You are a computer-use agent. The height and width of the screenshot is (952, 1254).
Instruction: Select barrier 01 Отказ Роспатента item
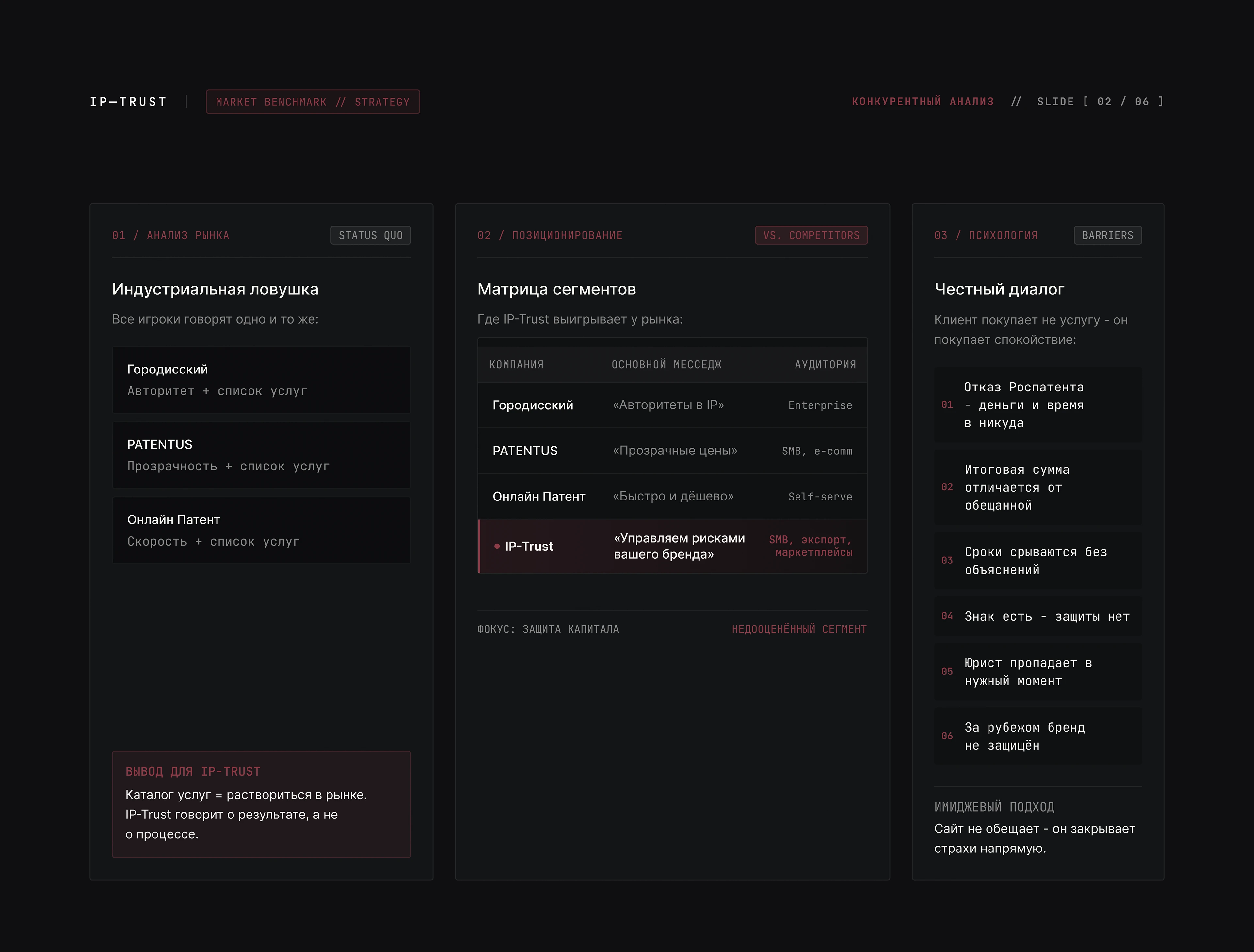tap(1038, 405)
